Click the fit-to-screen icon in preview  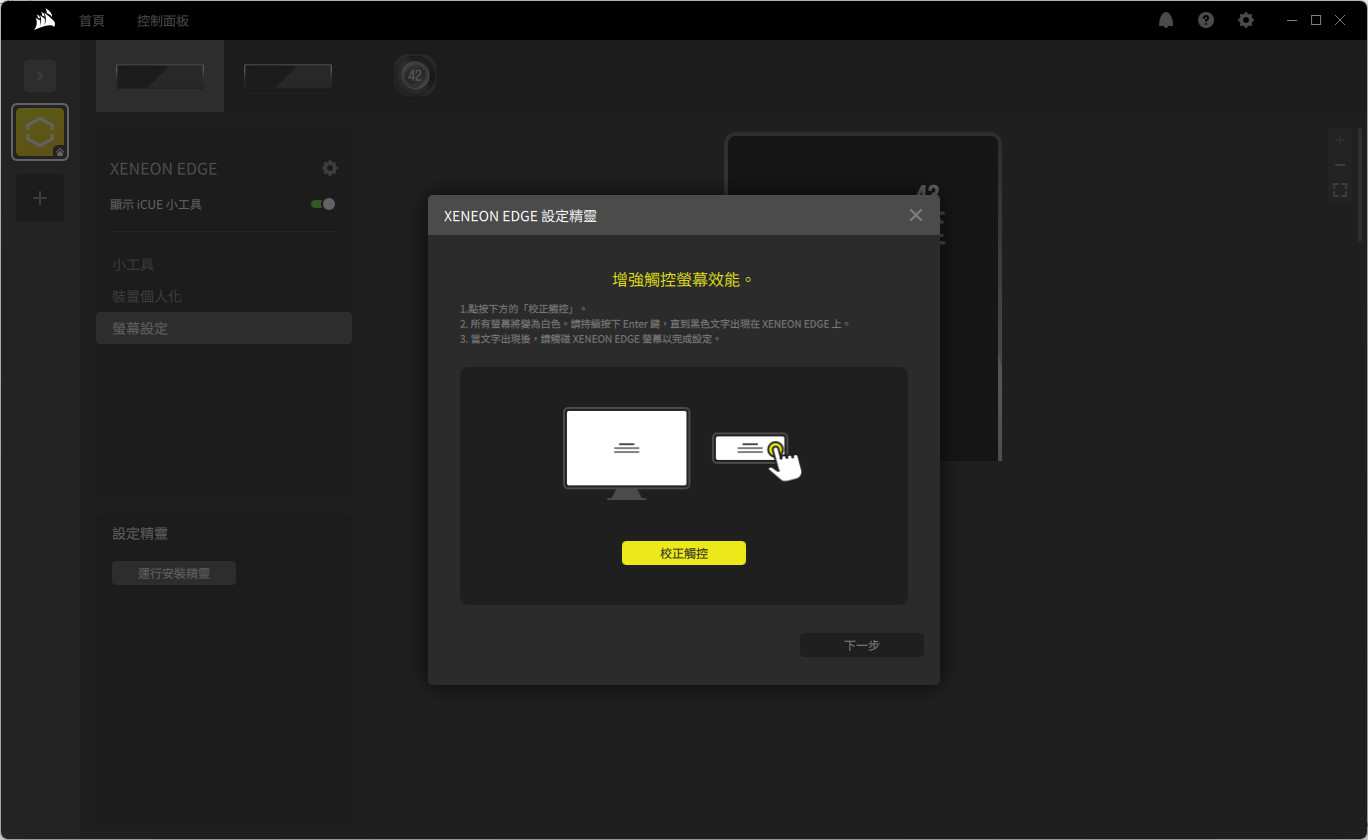[x=1340, y=190]
